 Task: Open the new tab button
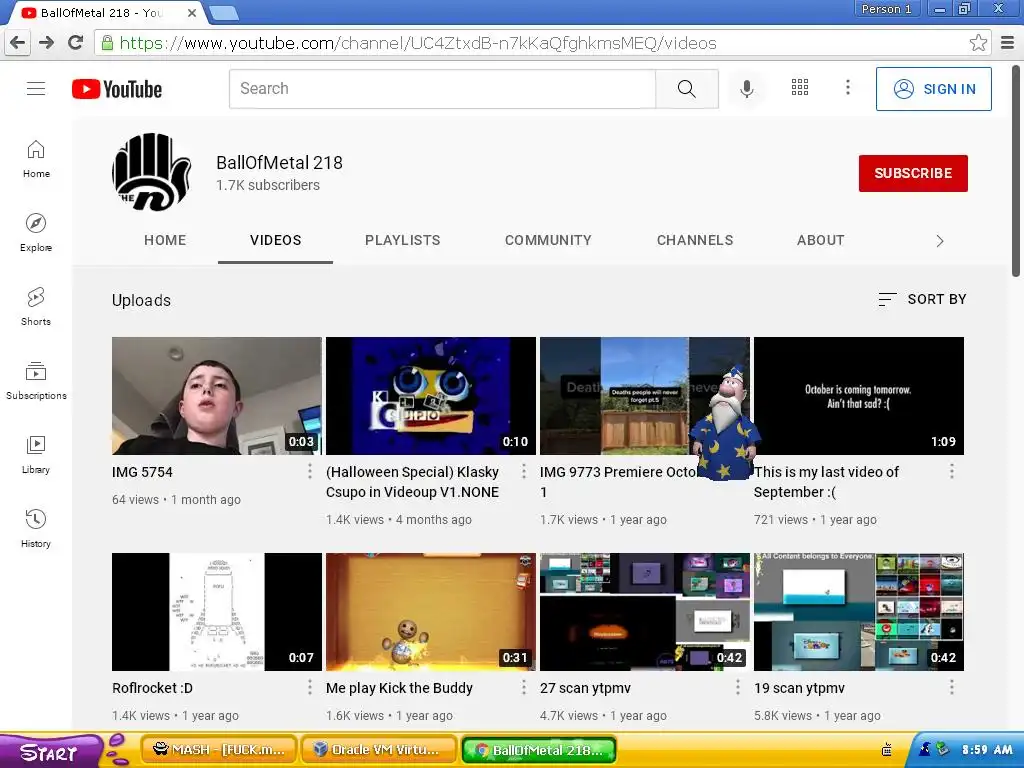point(224,12)
